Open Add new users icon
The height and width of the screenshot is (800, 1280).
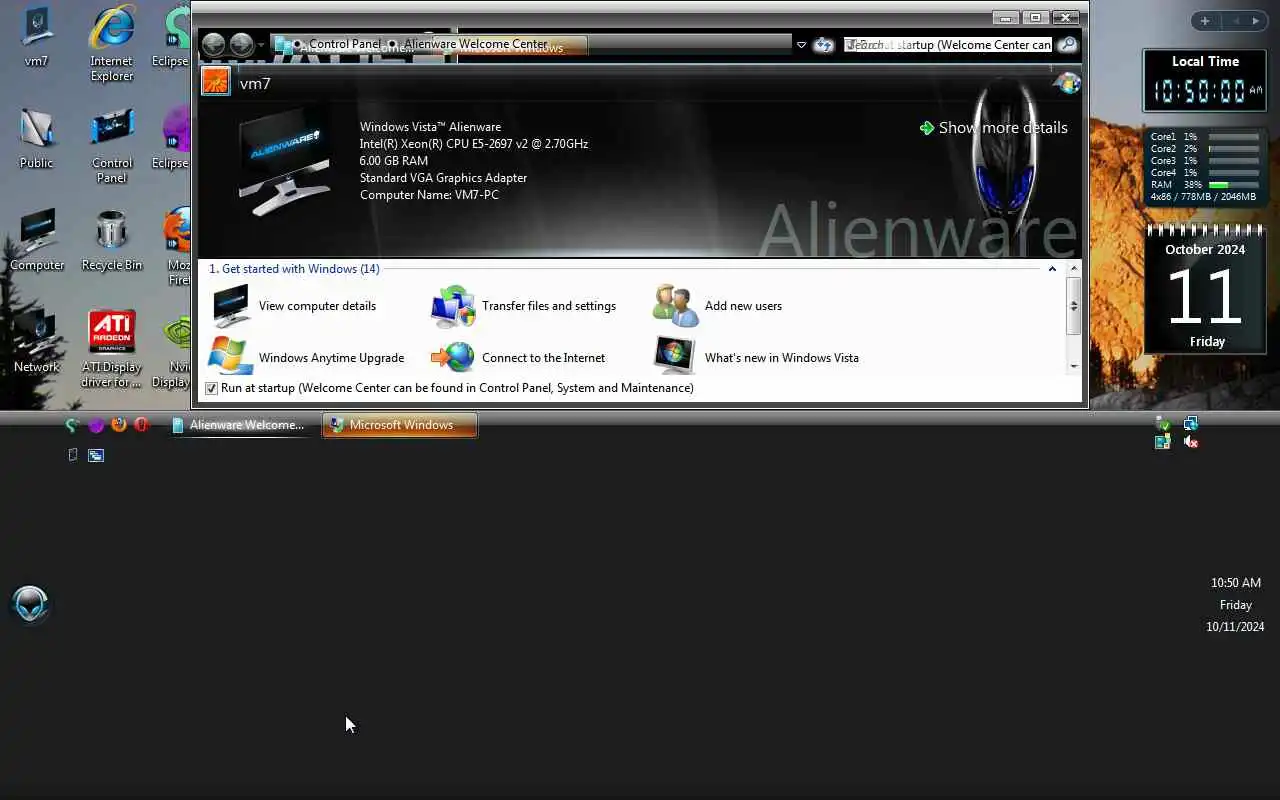coord(675,306)
